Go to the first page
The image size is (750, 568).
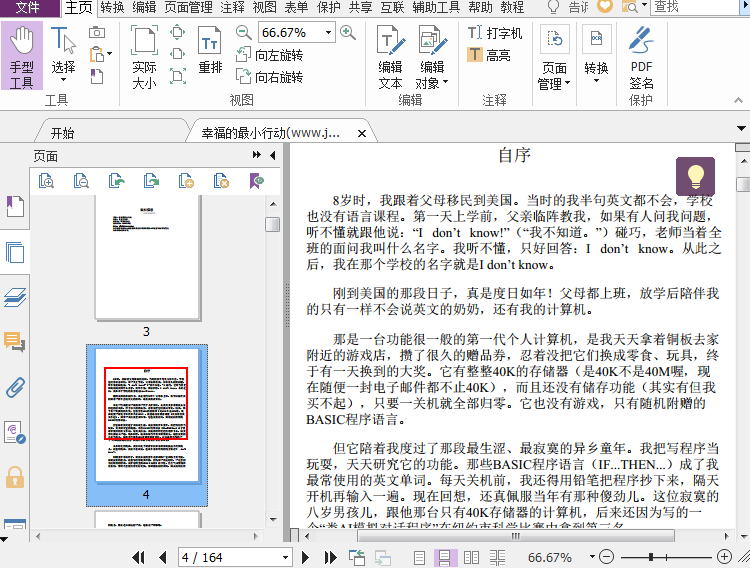pyautogui.click(x=138, y=557)
